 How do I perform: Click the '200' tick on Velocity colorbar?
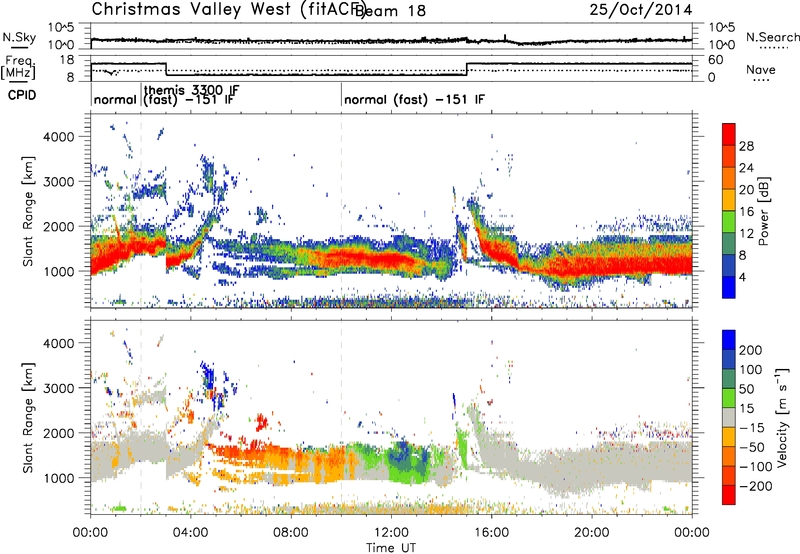pyautogui.click(x=751, y=350)
